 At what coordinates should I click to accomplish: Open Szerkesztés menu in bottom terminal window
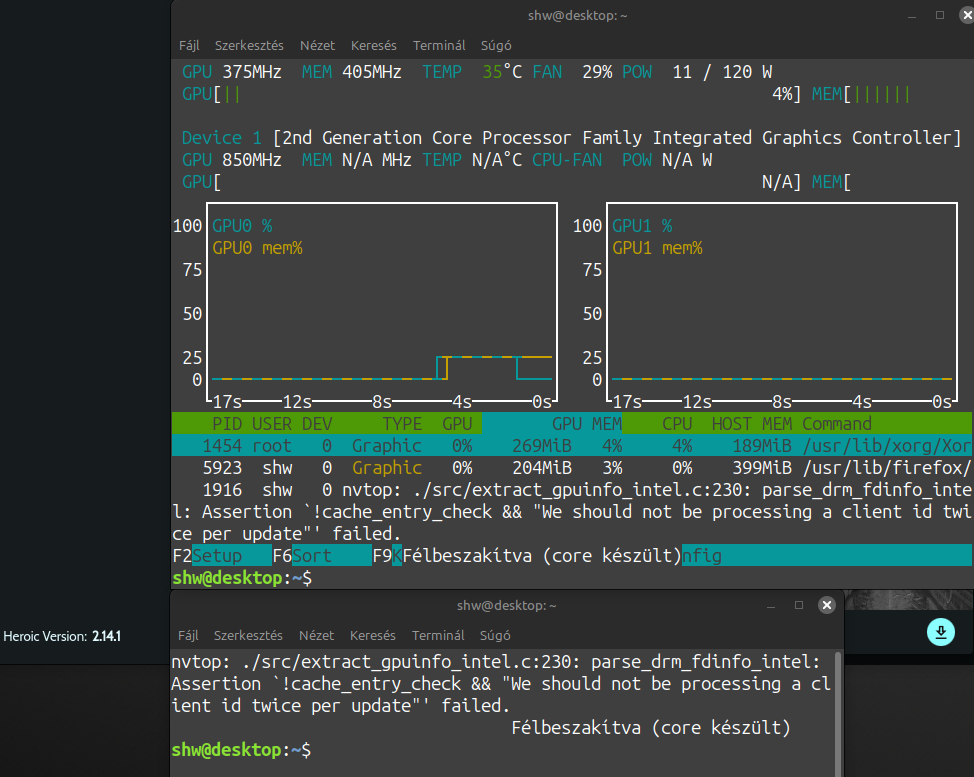click(x=248, y=635)
